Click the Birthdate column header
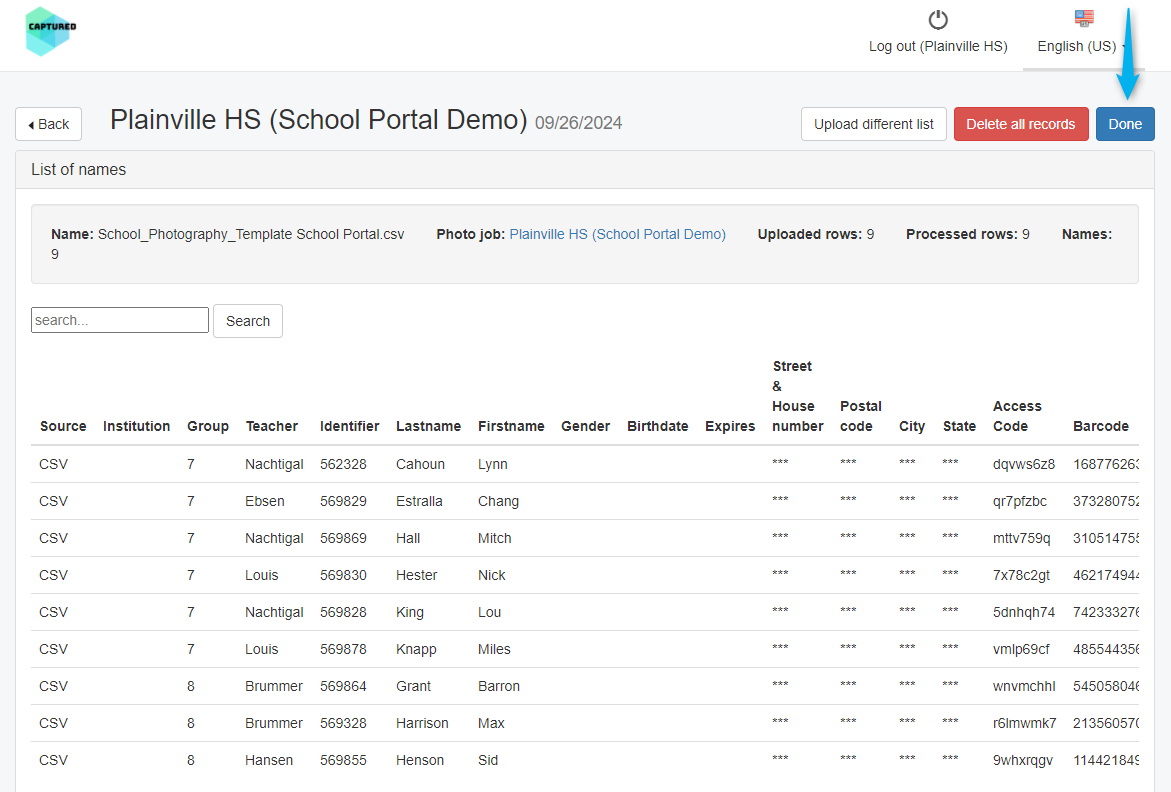Viewport: 1171px width, 792px height. (658, 426)
